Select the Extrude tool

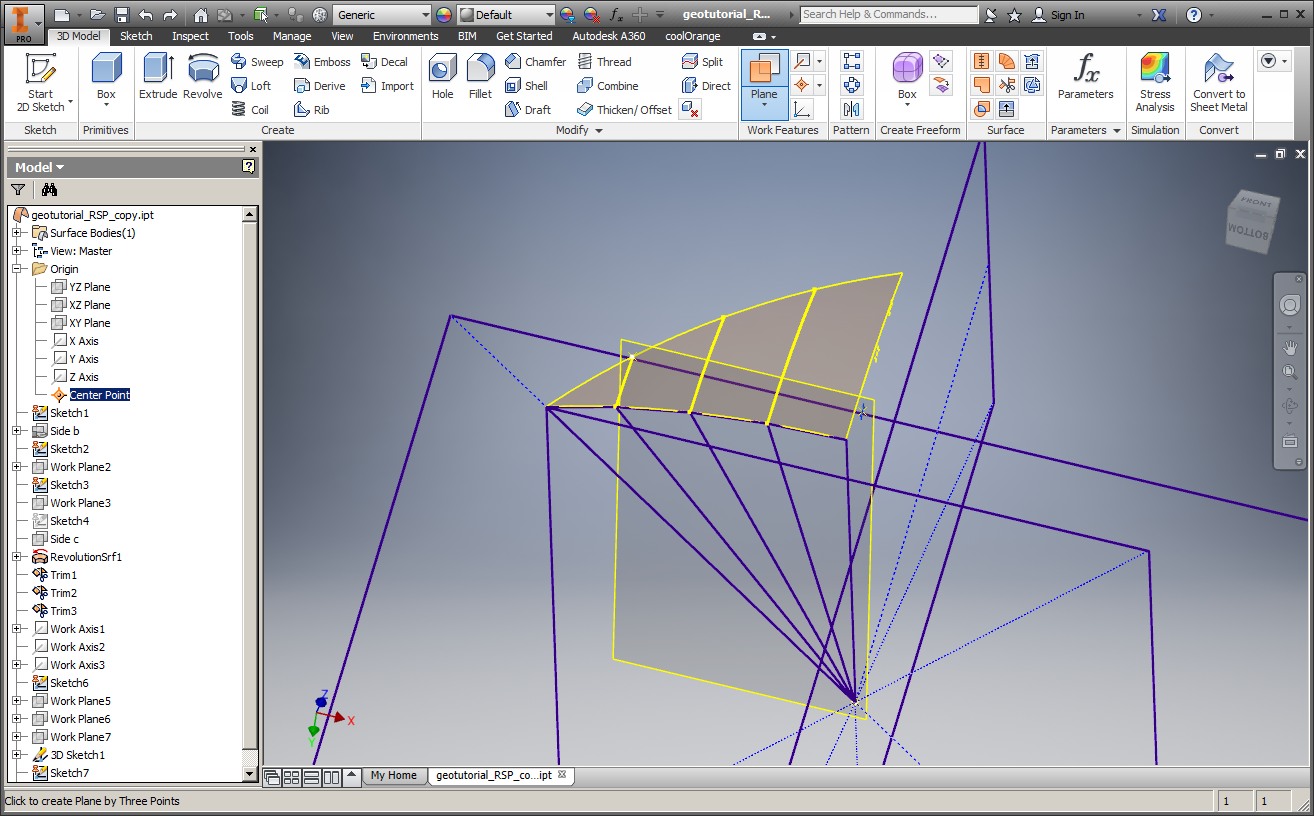158,77
